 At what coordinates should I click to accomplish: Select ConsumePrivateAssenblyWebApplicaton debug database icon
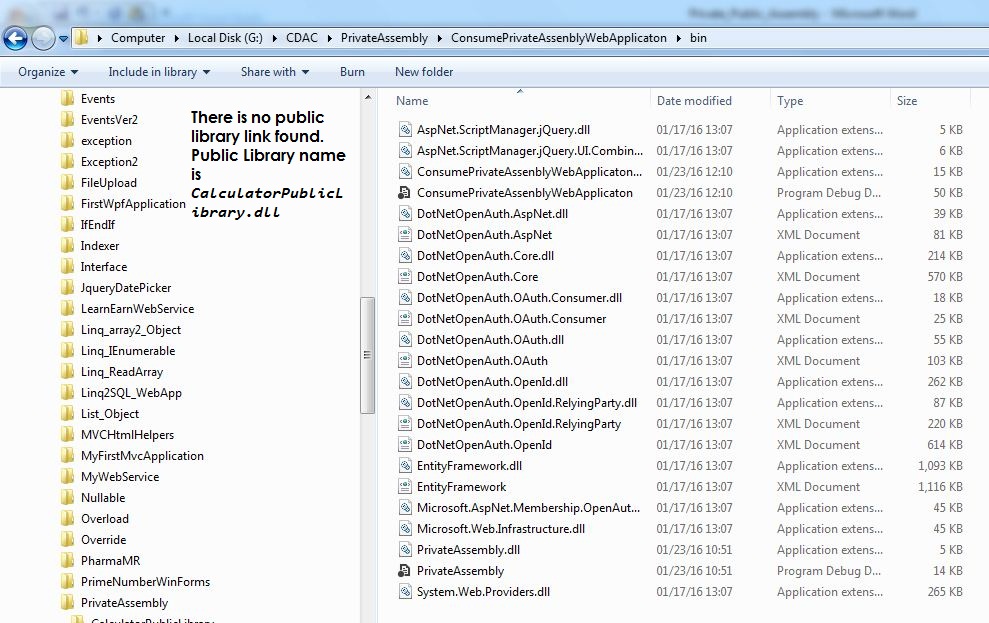pyautogui.click(x=404, y=193)
